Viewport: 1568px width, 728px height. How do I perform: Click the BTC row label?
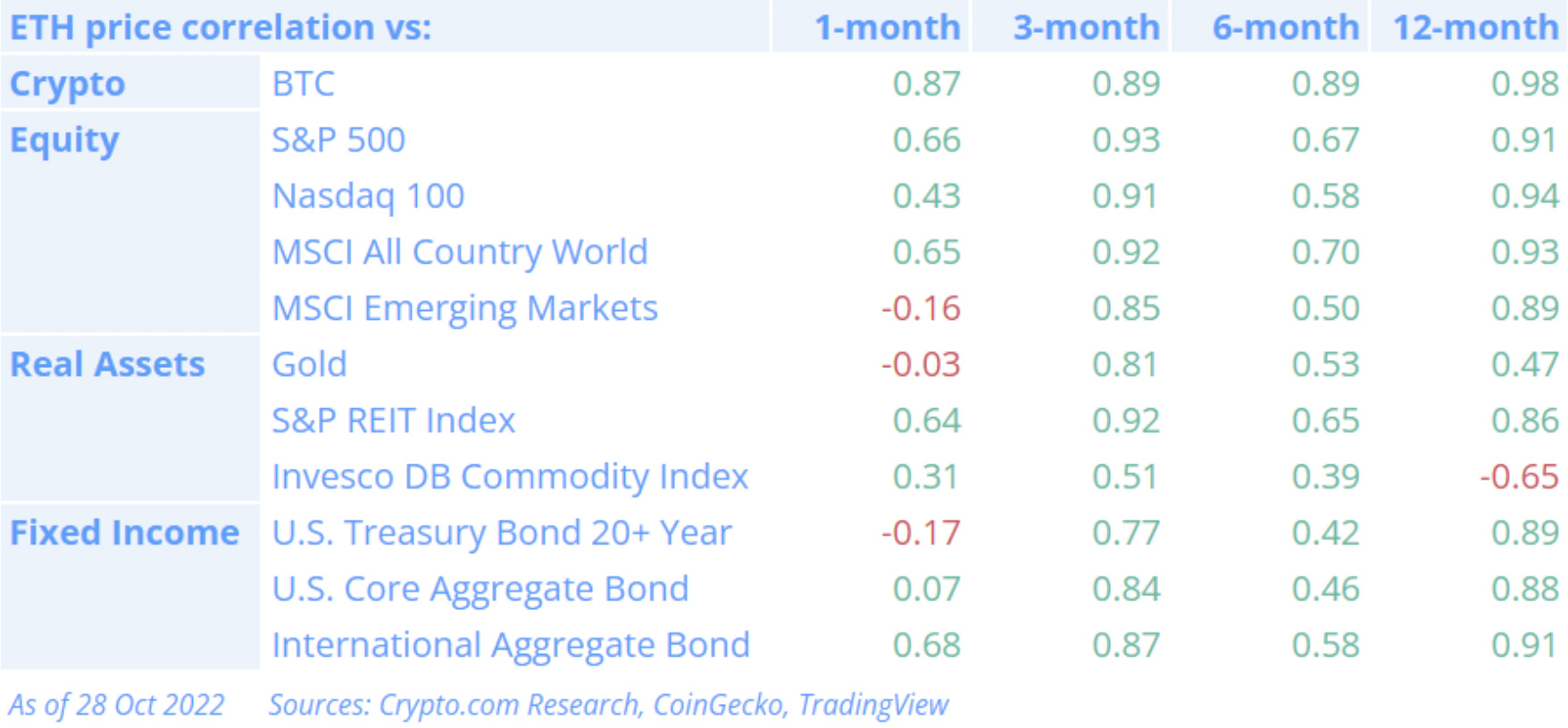pos(304,84)
